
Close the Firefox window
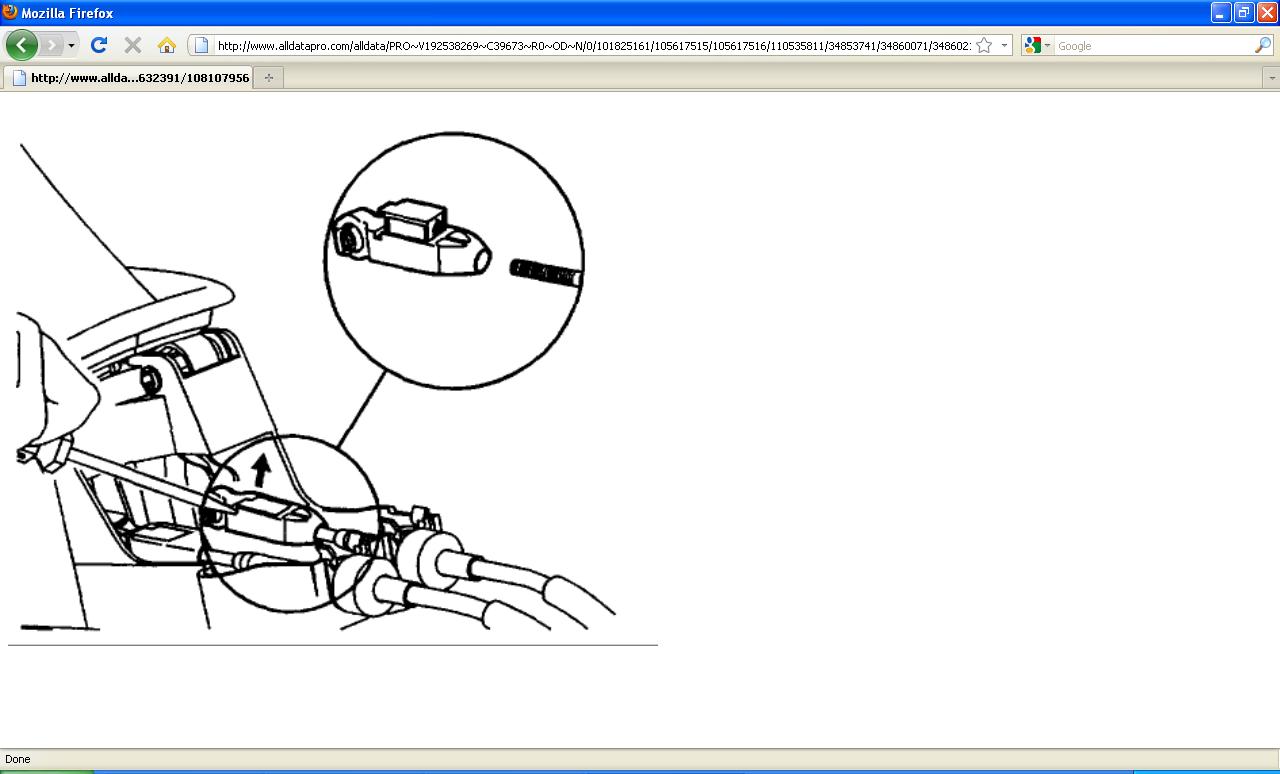point(1266,12)
